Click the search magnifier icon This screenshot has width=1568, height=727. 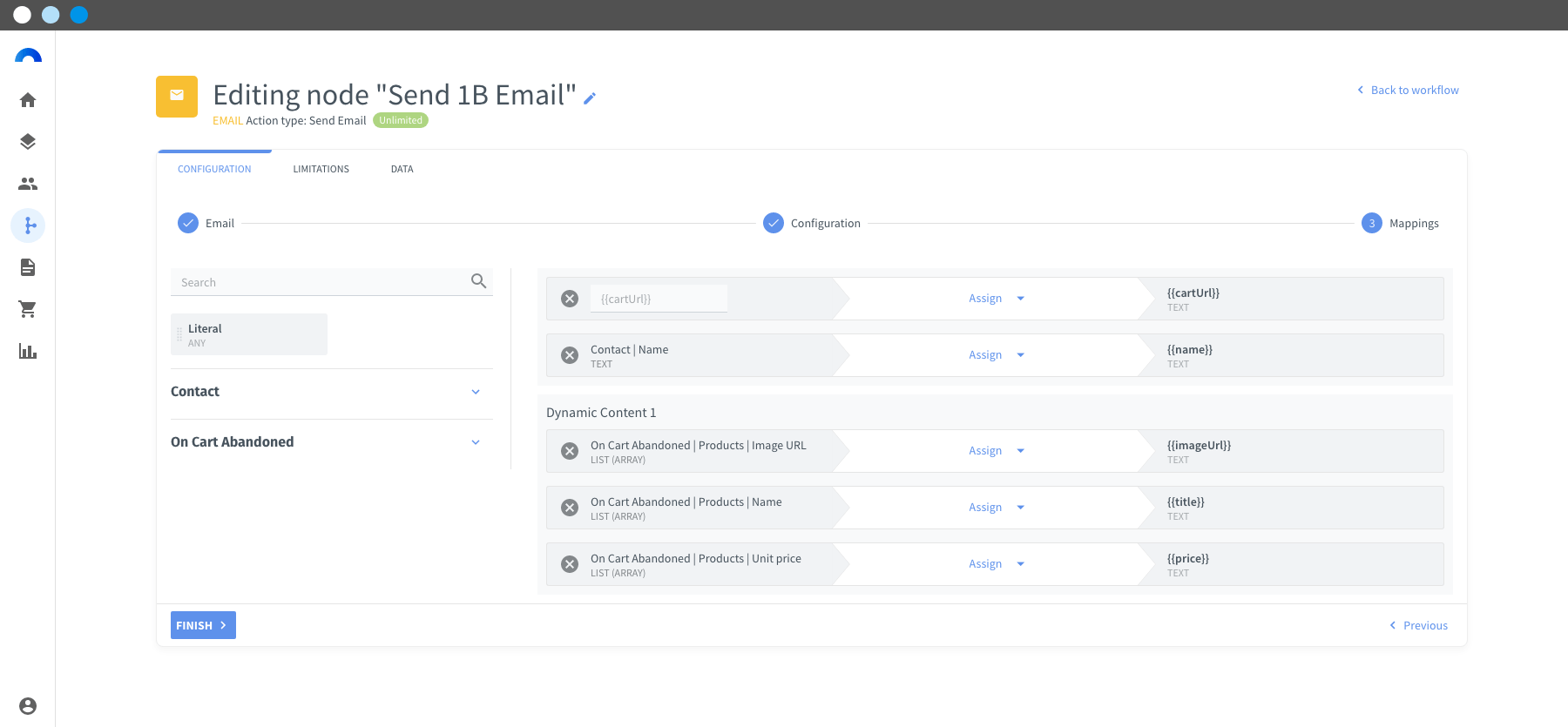[x=478, y=281]
